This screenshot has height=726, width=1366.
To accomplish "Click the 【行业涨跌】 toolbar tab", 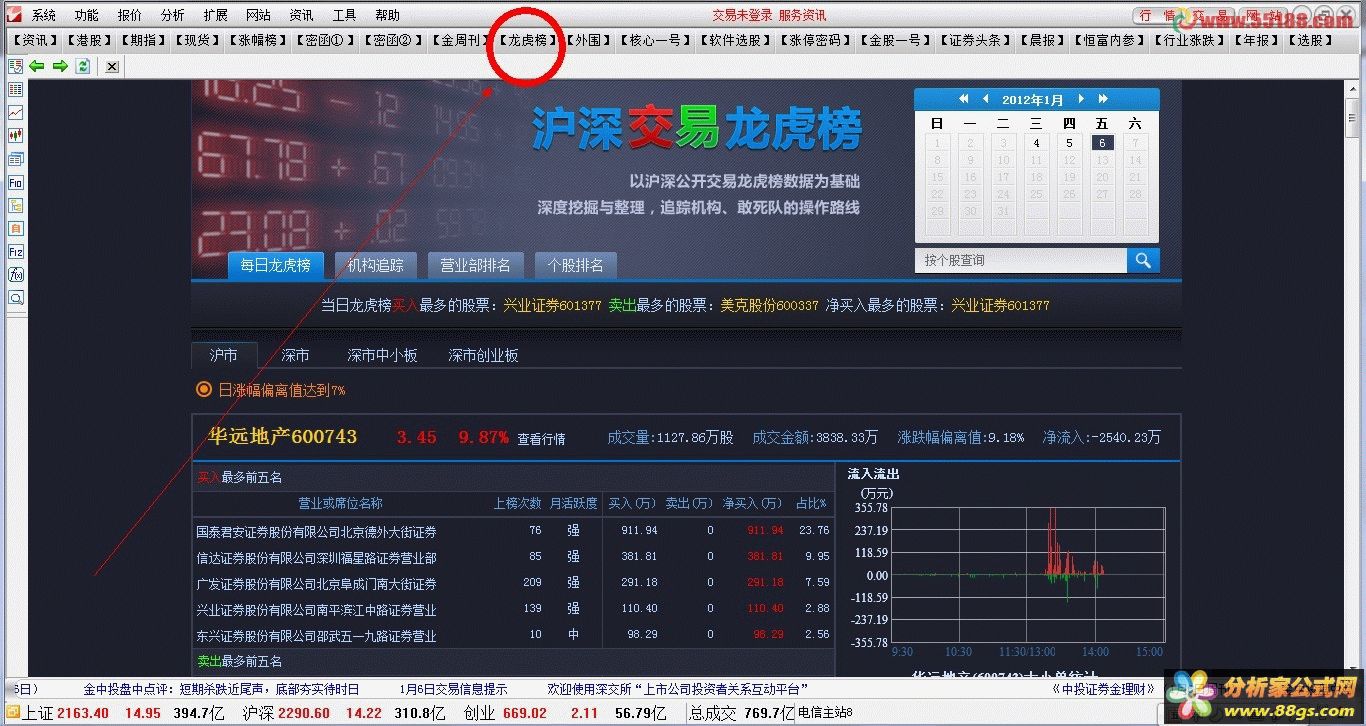I will 1189,40.
